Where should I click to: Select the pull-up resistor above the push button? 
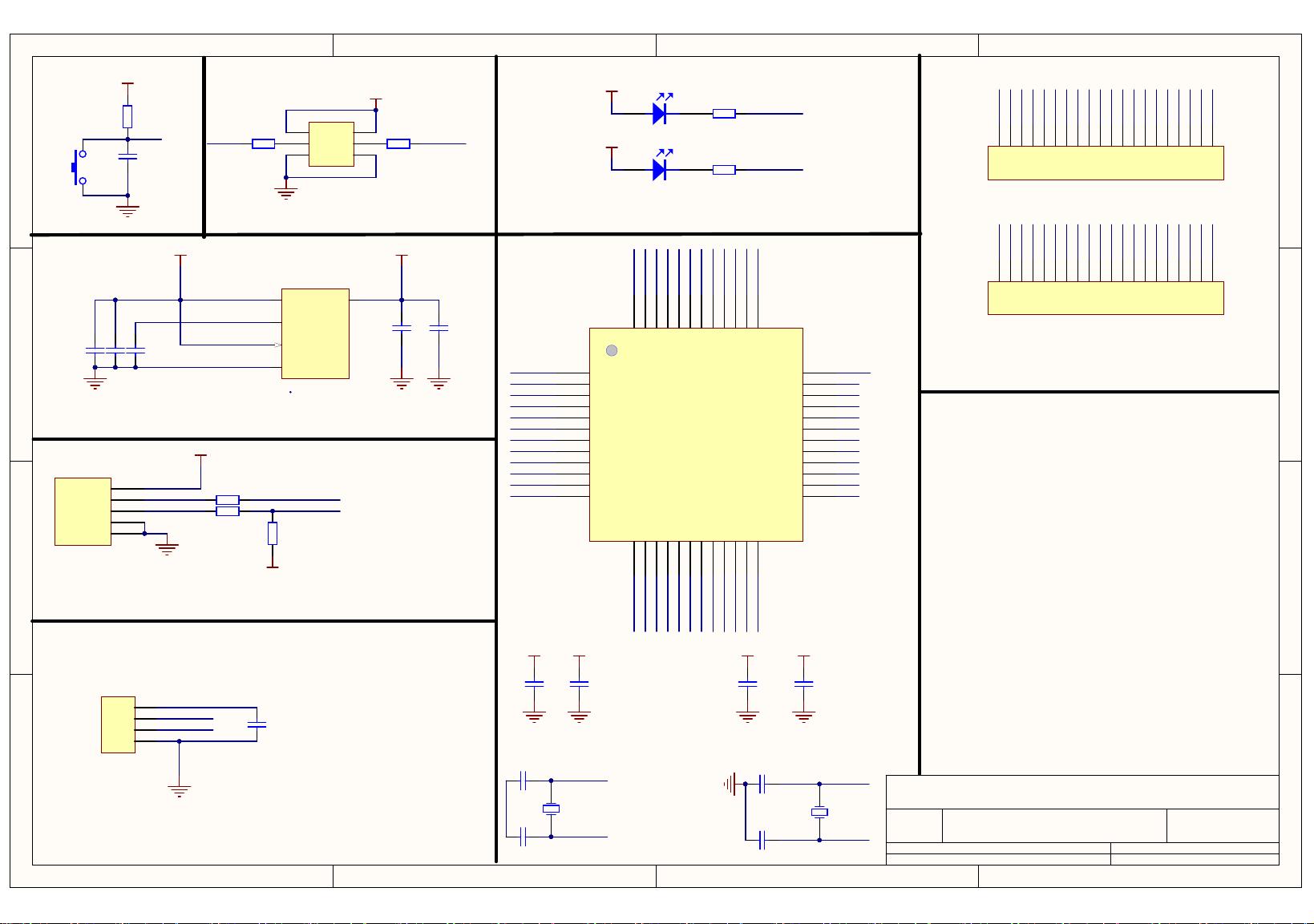(127, 117)
